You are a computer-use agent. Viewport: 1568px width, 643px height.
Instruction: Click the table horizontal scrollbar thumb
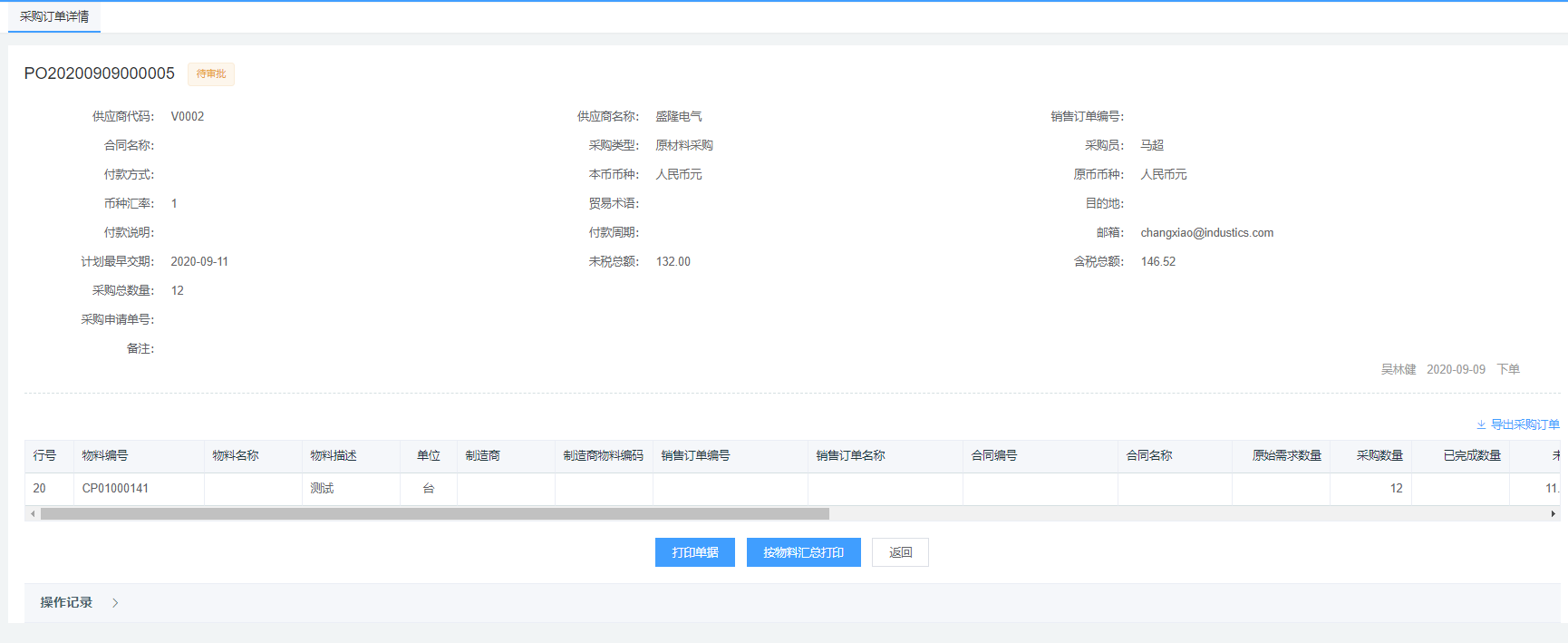[x=435, y=514]
